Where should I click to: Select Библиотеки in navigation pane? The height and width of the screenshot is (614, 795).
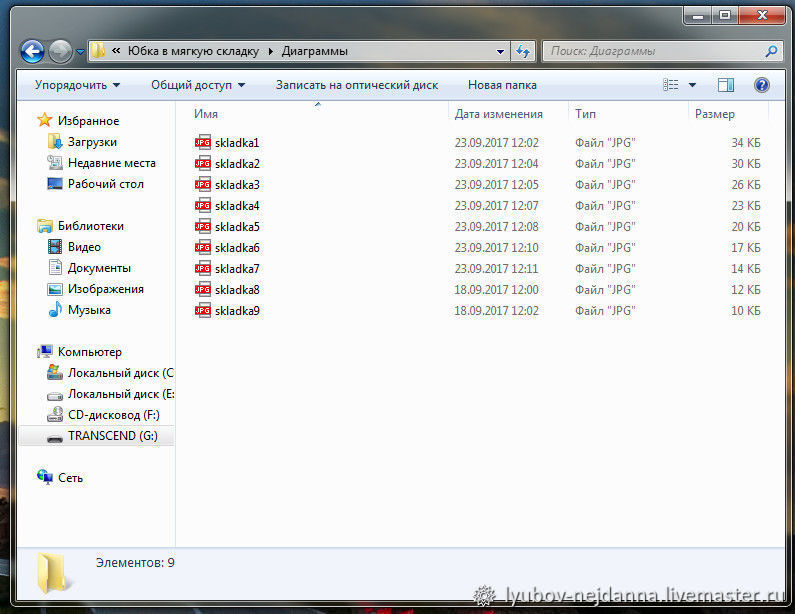90,226
